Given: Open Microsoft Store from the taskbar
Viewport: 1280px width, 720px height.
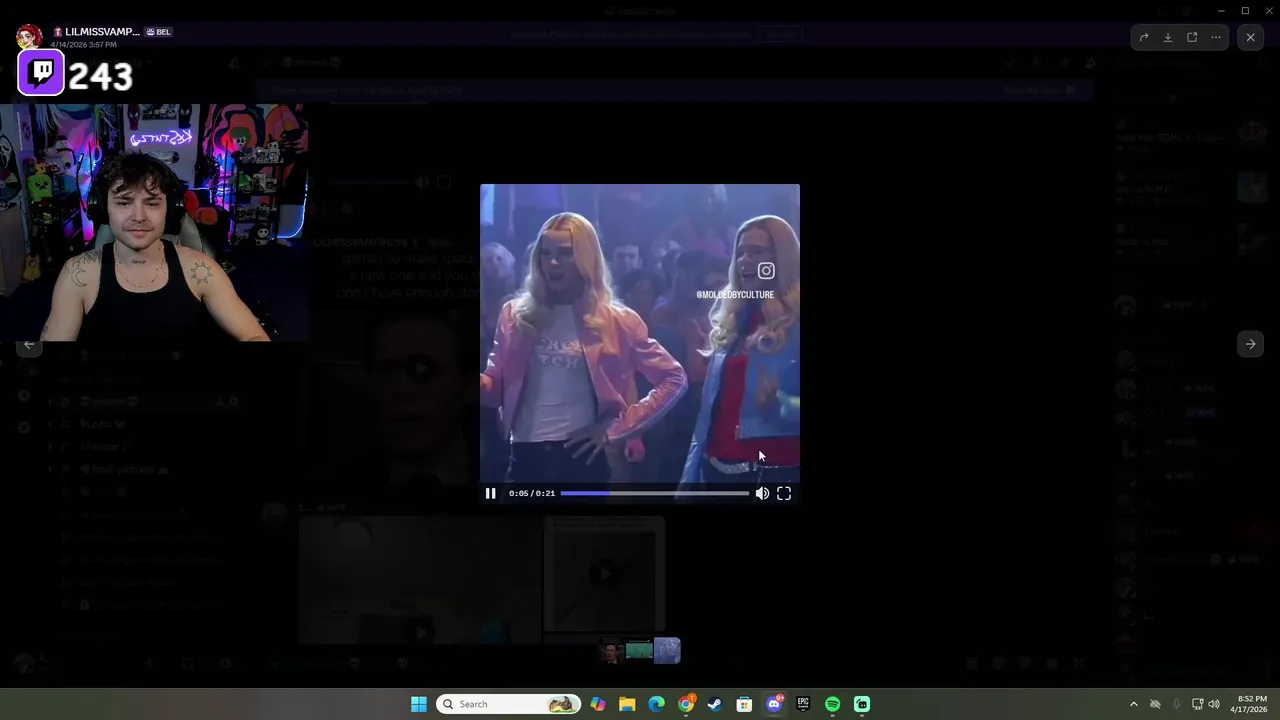Looking at the screenshot, I should [744, 704].
